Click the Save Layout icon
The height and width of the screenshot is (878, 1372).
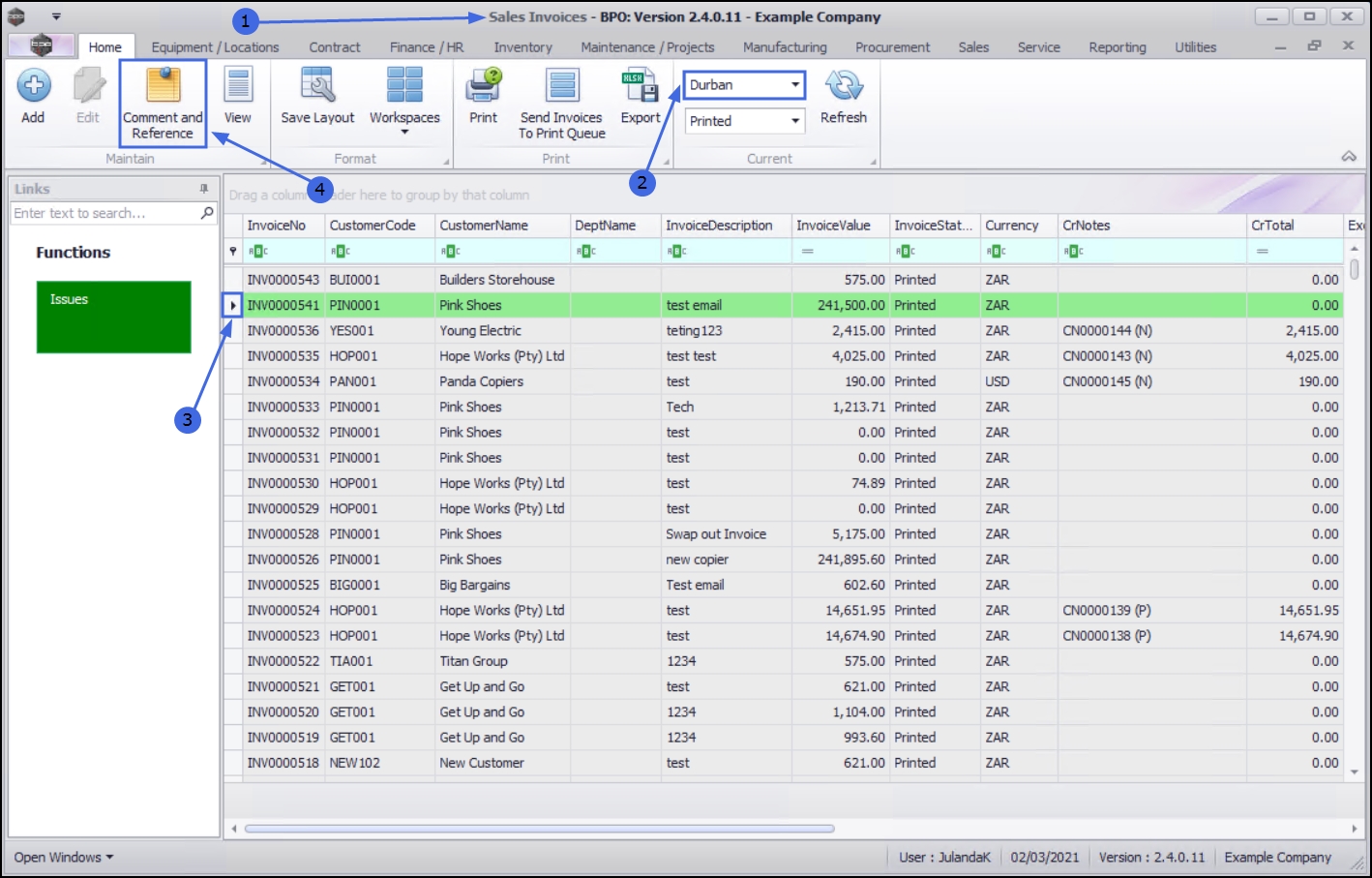click(317, 96)
